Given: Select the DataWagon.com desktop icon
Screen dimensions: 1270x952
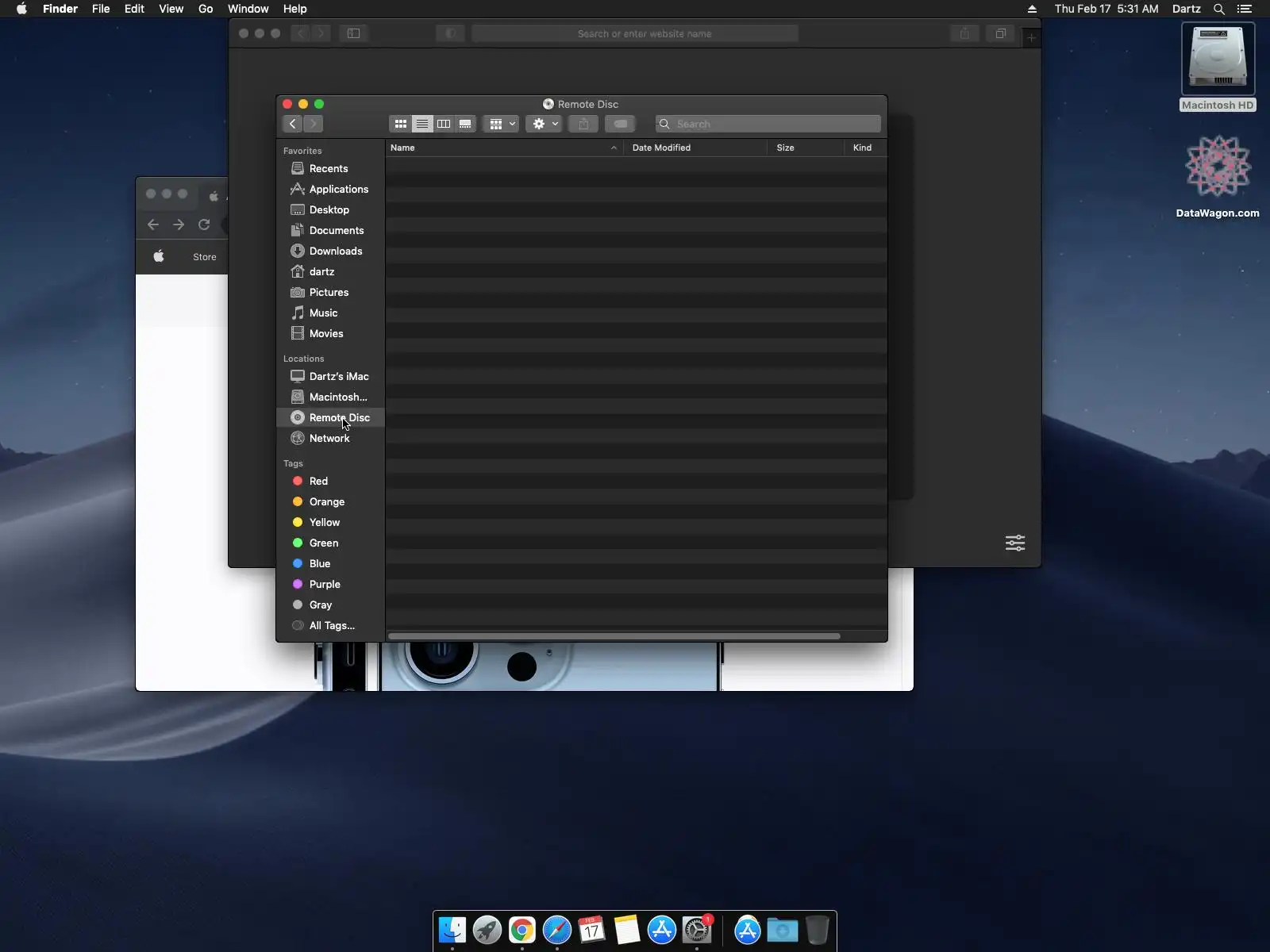Looking at the screenshot, I should click(x=1218, y=176).
